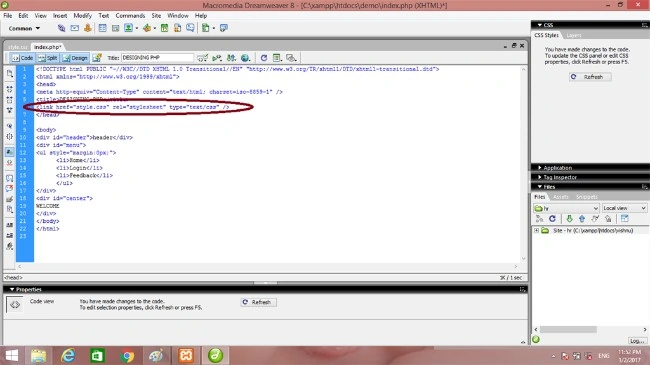Expand the Application panel

click(557, 168)
